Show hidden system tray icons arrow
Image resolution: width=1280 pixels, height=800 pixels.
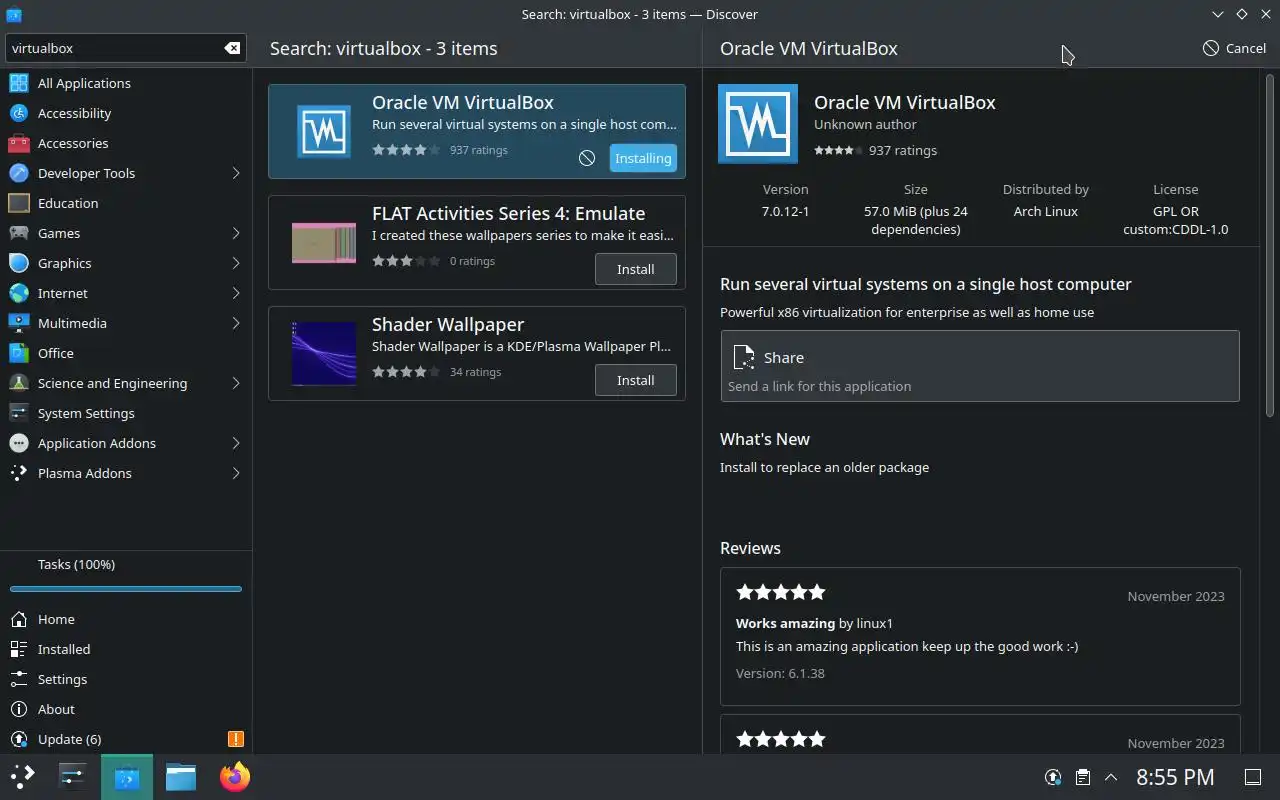point(1110,777)
